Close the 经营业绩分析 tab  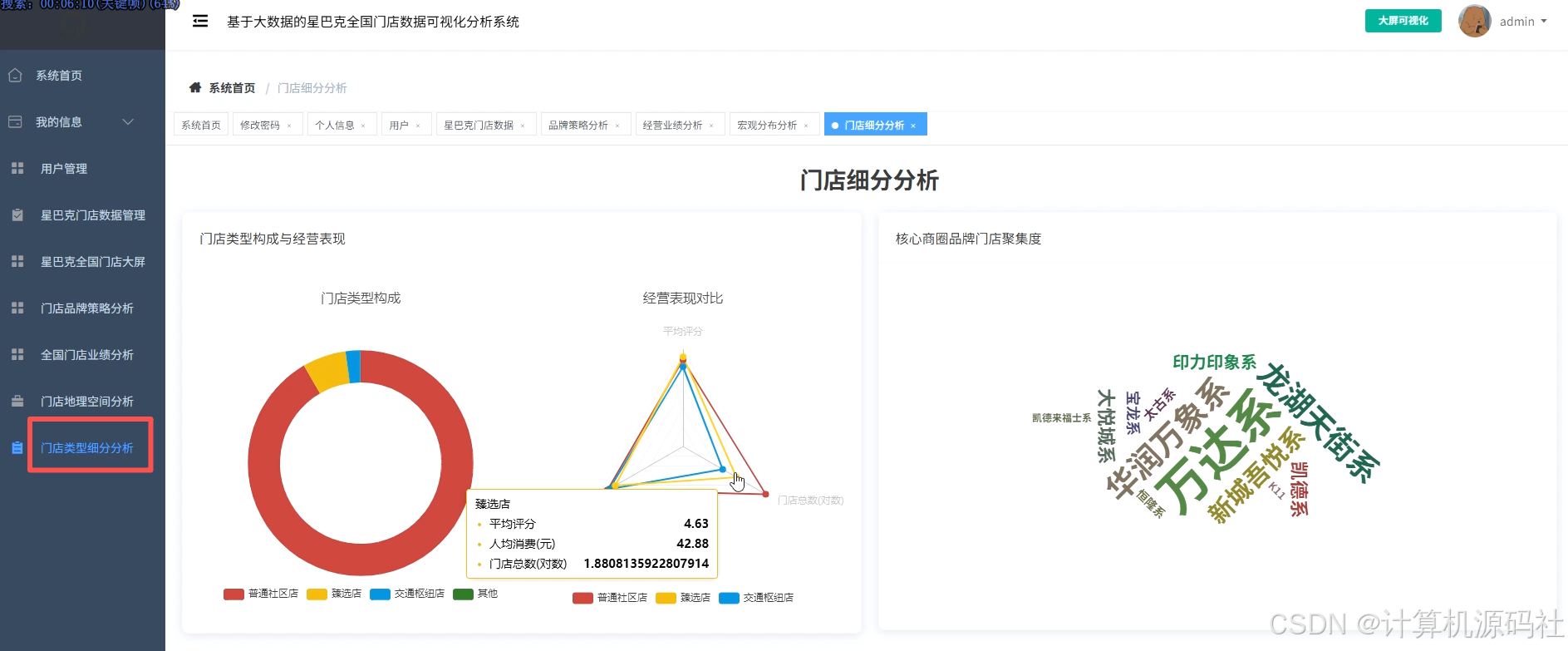click(711, 126)
